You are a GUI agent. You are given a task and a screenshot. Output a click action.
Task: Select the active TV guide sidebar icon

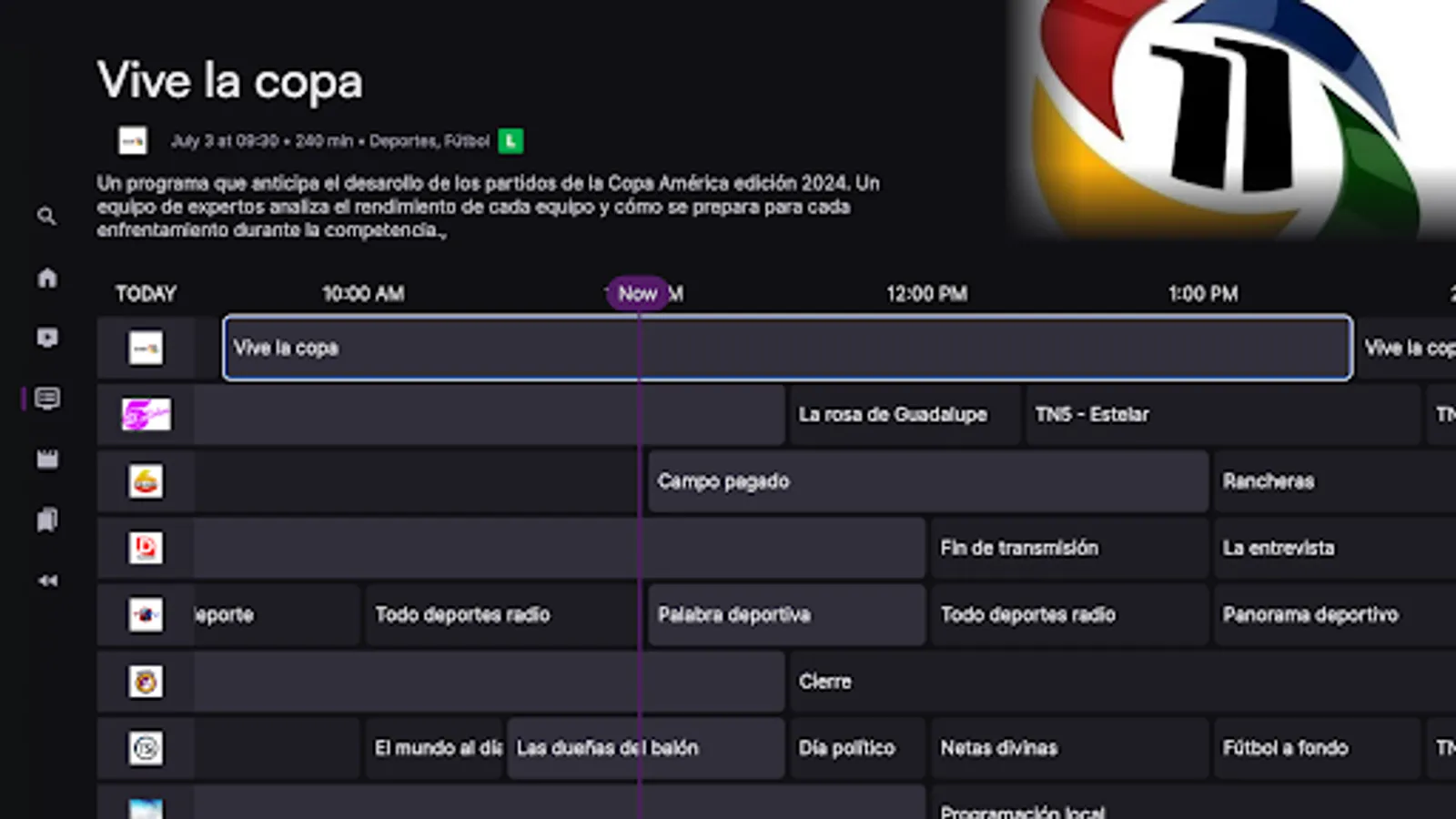click(47, 397)
